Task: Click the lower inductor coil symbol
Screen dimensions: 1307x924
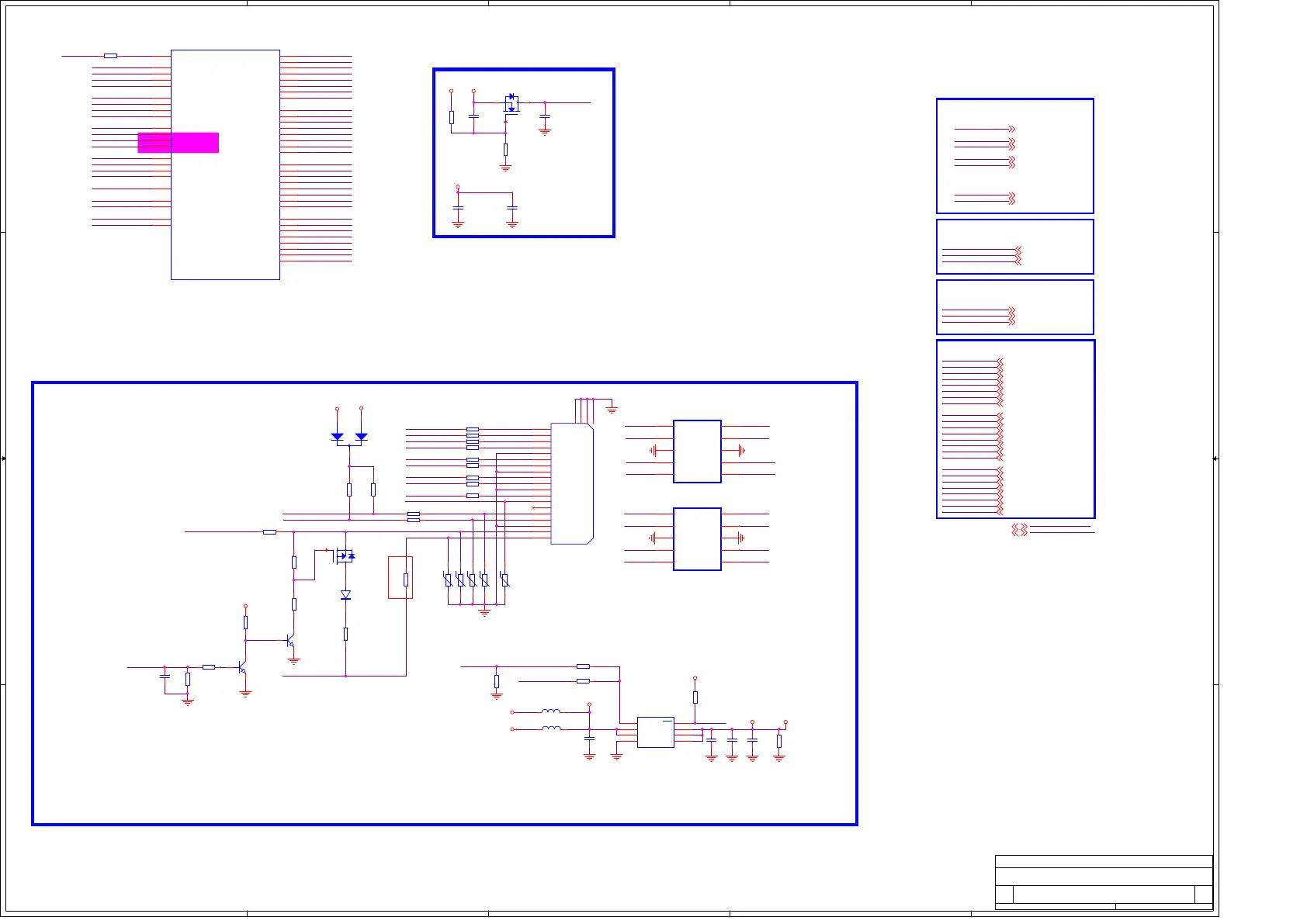Action: 551,728
